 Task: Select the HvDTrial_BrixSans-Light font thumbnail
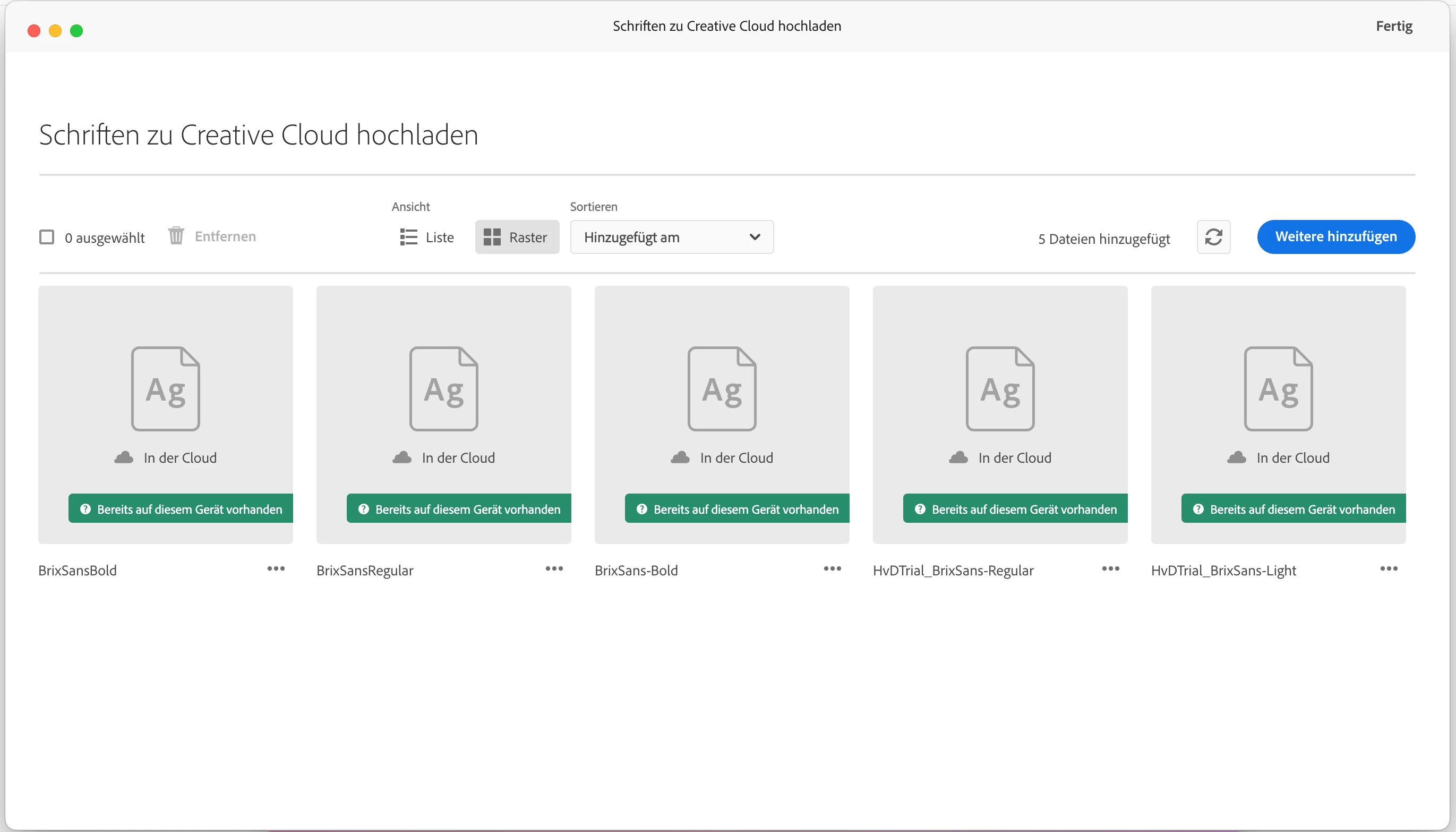pyautogui.click(x=1278, y=388)
